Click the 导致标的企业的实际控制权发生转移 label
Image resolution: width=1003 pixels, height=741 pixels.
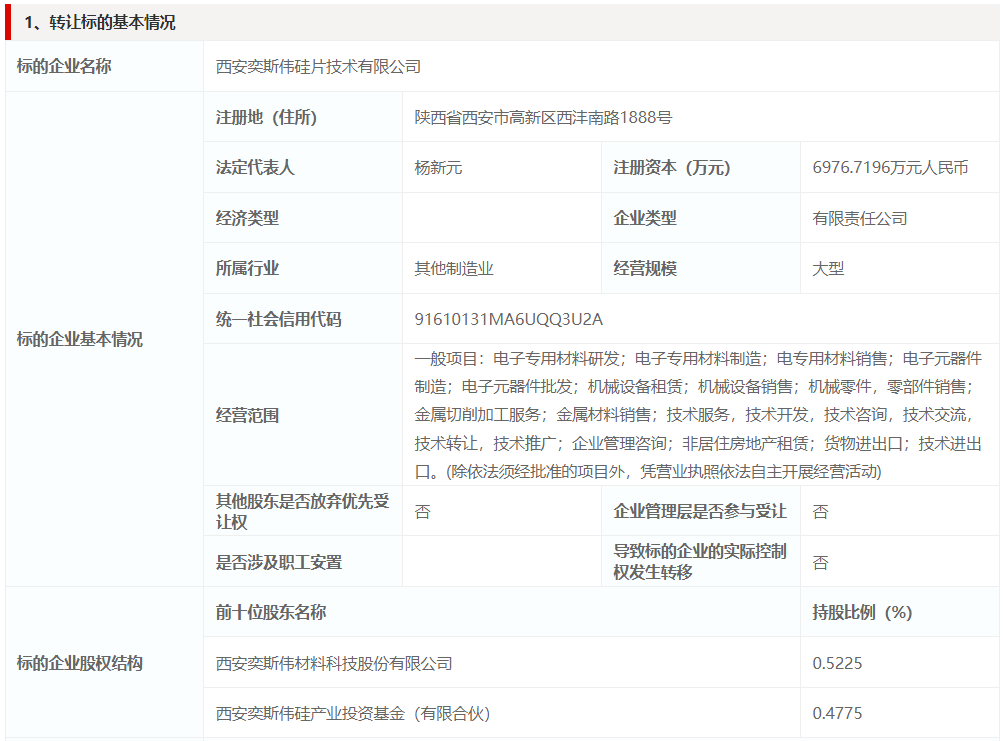(700, 561)
